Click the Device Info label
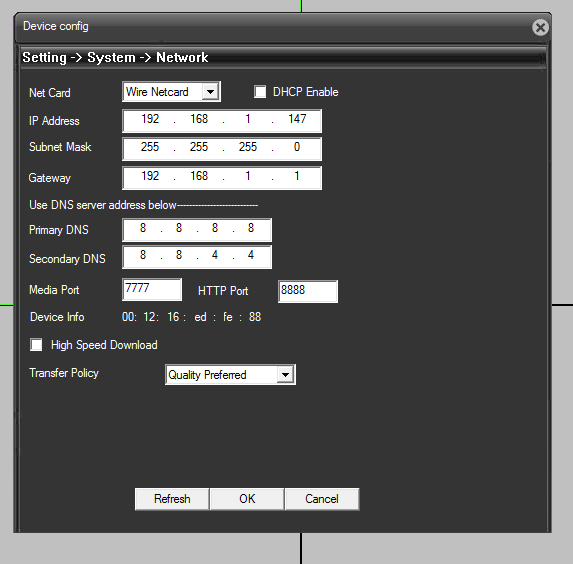This screenshot has height=564, width=573. (57, 317)
